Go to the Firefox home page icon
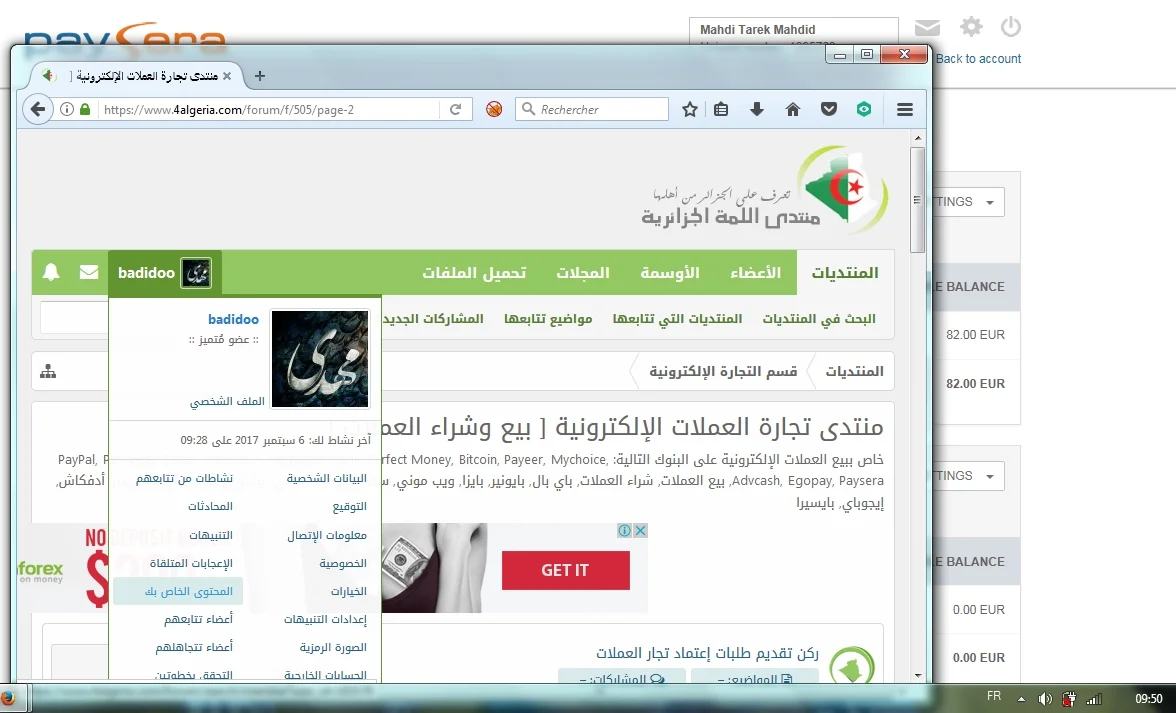The height and width of the screenshot is (713, 1176). click(x=793, y=110)
